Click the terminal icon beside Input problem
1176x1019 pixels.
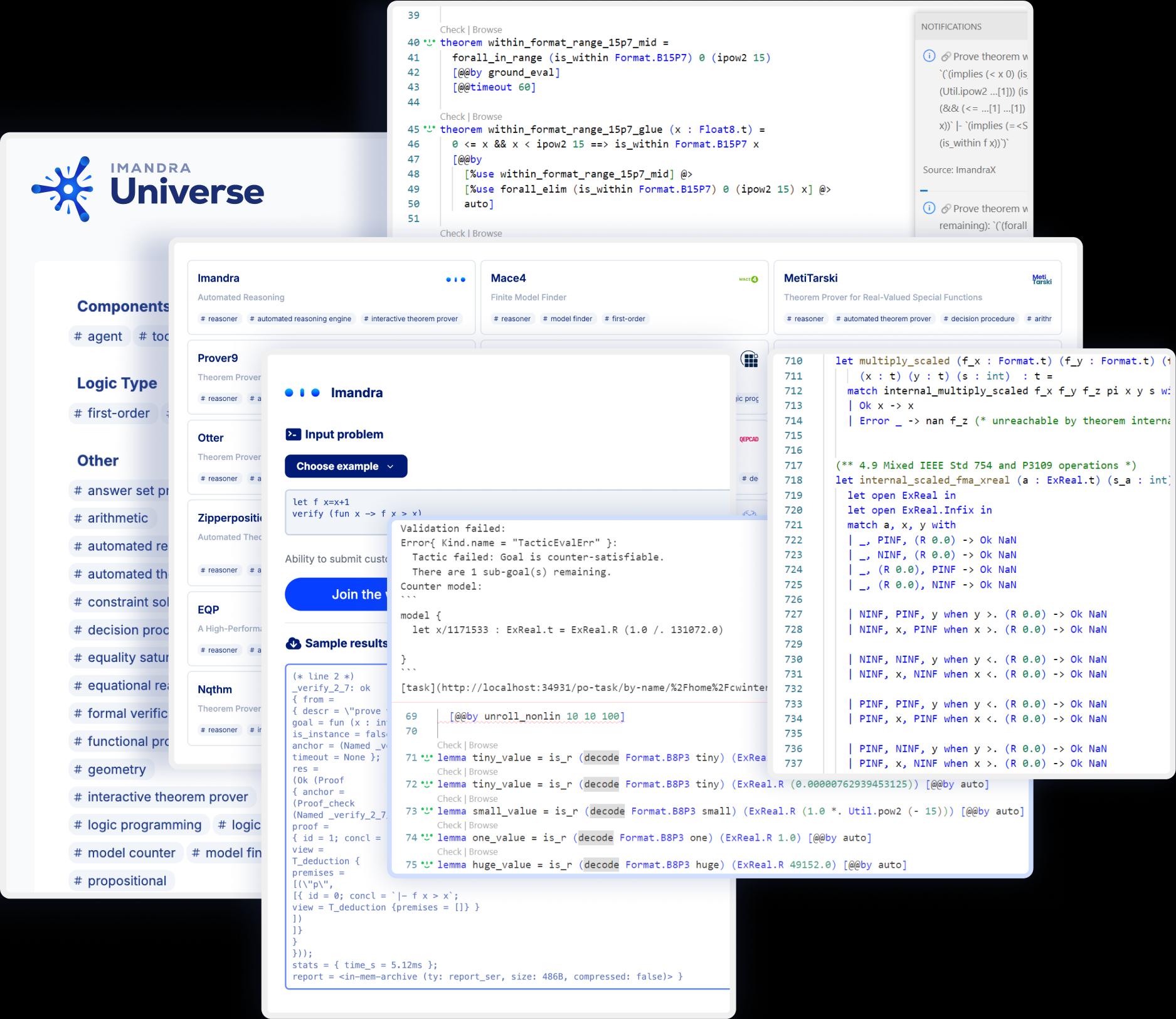pyautogui.click(x=293, y=434)
